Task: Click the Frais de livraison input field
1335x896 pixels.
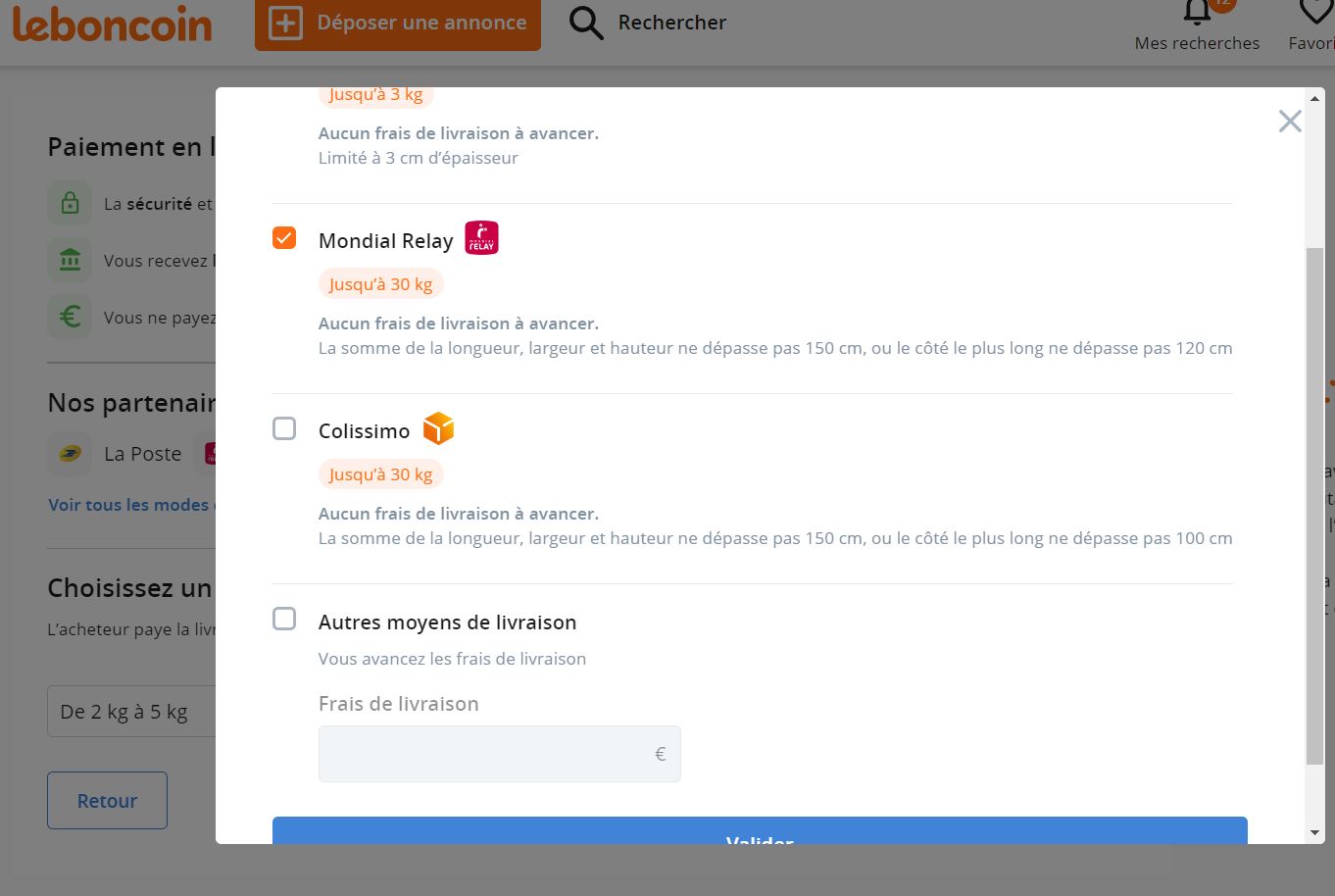Action: 499,754
